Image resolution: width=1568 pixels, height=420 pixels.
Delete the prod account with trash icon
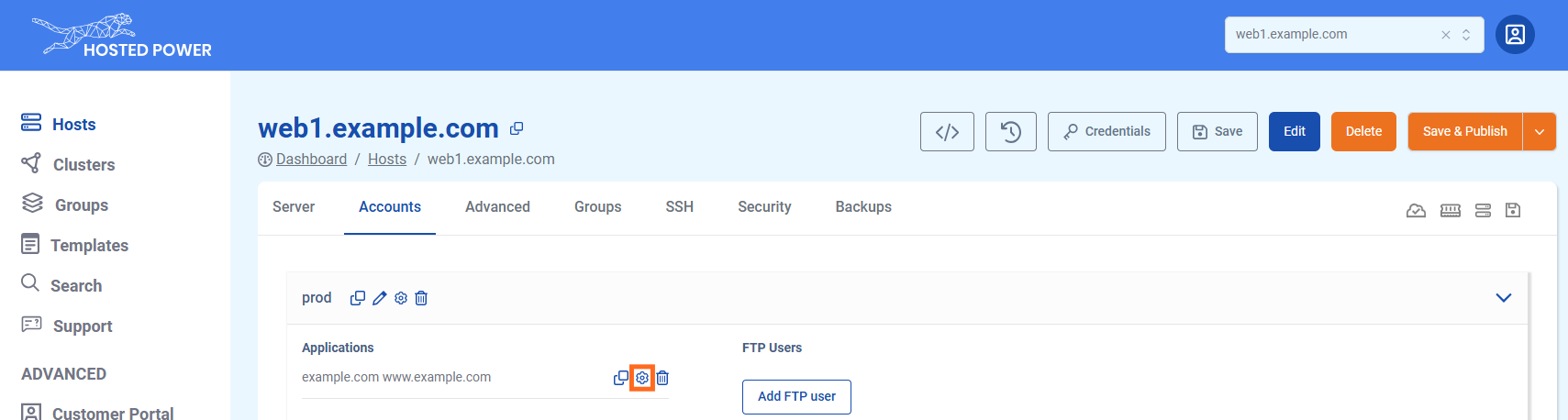pyautogui.click(x=421, y=298)
